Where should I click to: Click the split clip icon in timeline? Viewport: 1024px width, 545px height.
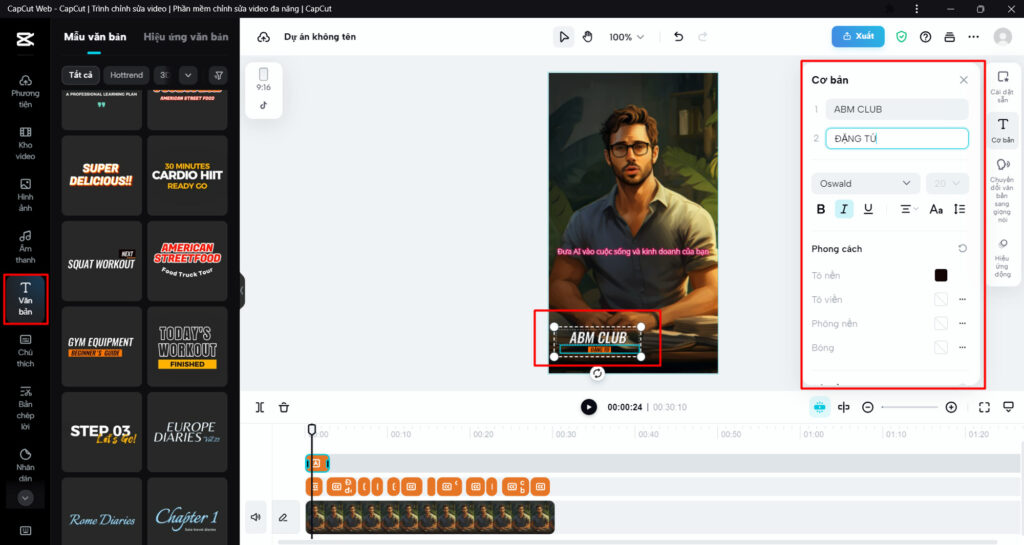click(x=260, y=407)
